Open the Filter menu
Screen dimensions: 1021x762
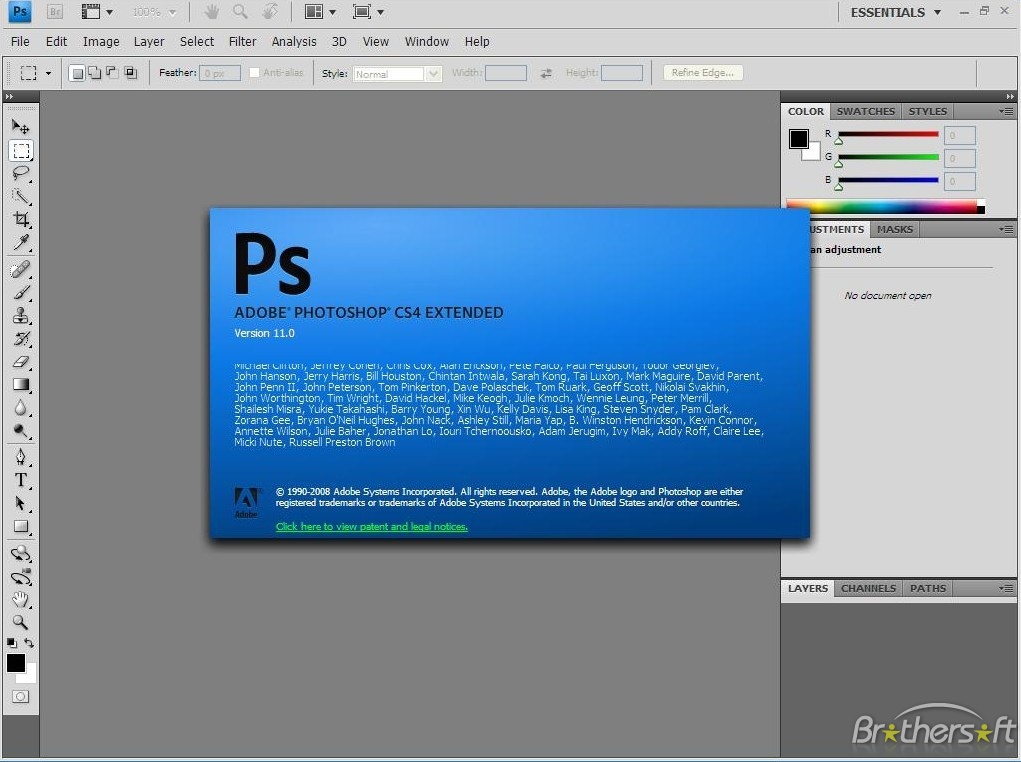click(241, 41)
